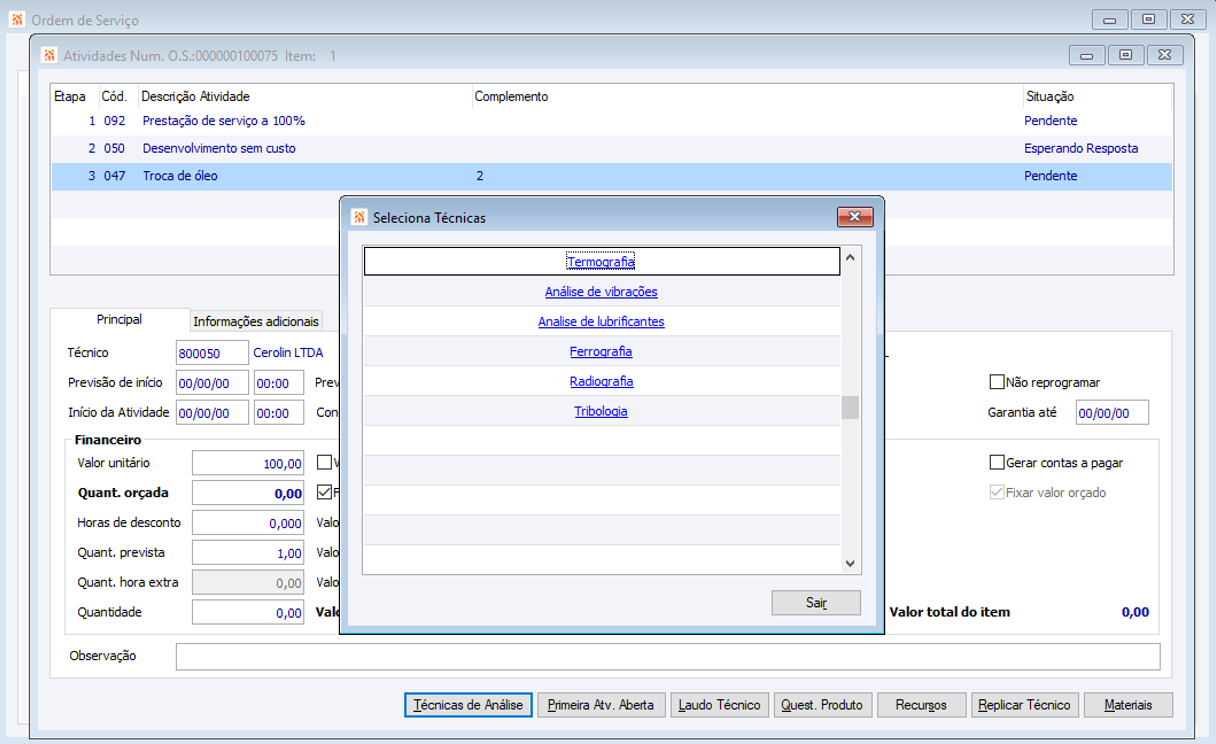Viewport: 1216px width, 744px height.
Task: Focus the Quant. orçada field
Action: click(x=248, y=493)
